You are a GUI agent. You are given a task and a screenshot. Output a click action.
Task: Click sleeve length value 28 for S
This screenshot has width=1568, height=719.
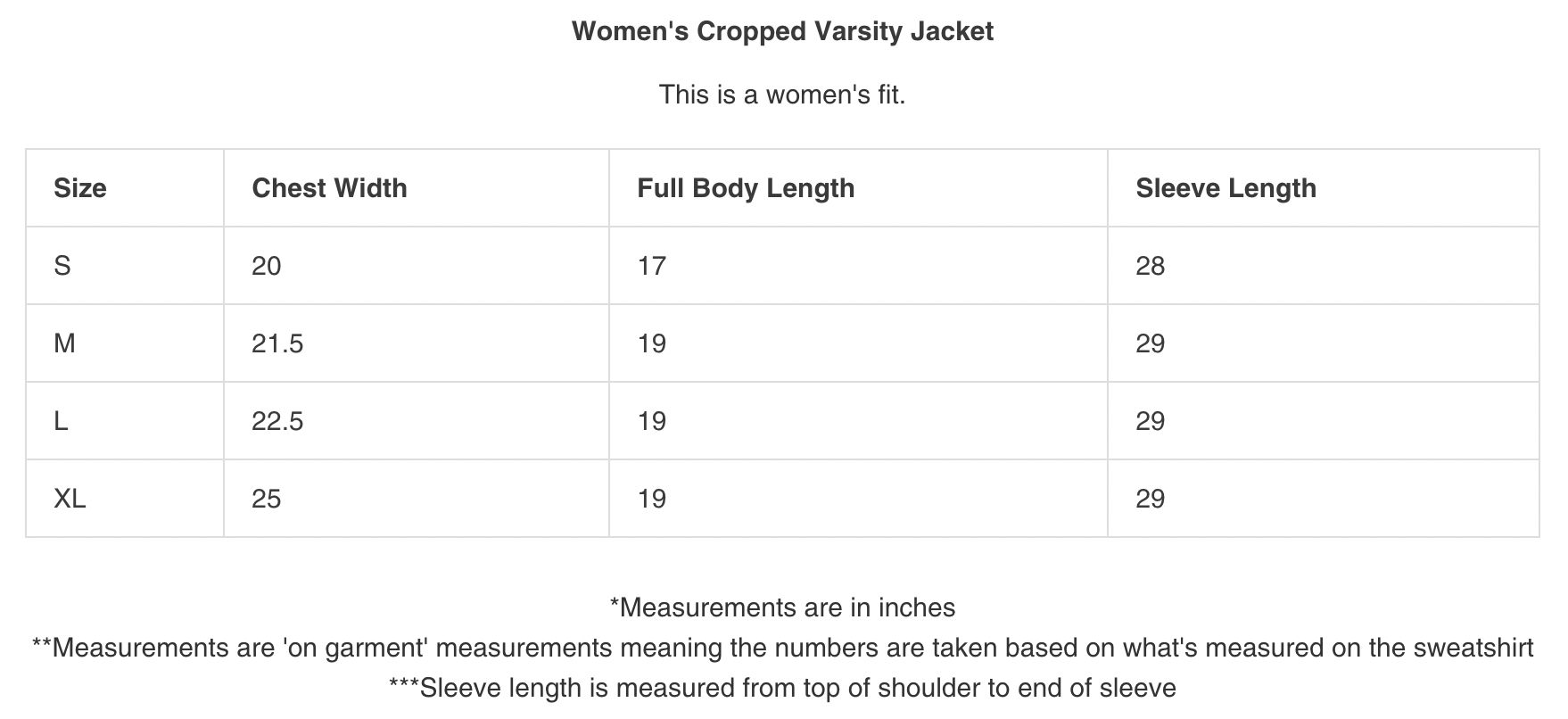click(x=1151, y=266)
